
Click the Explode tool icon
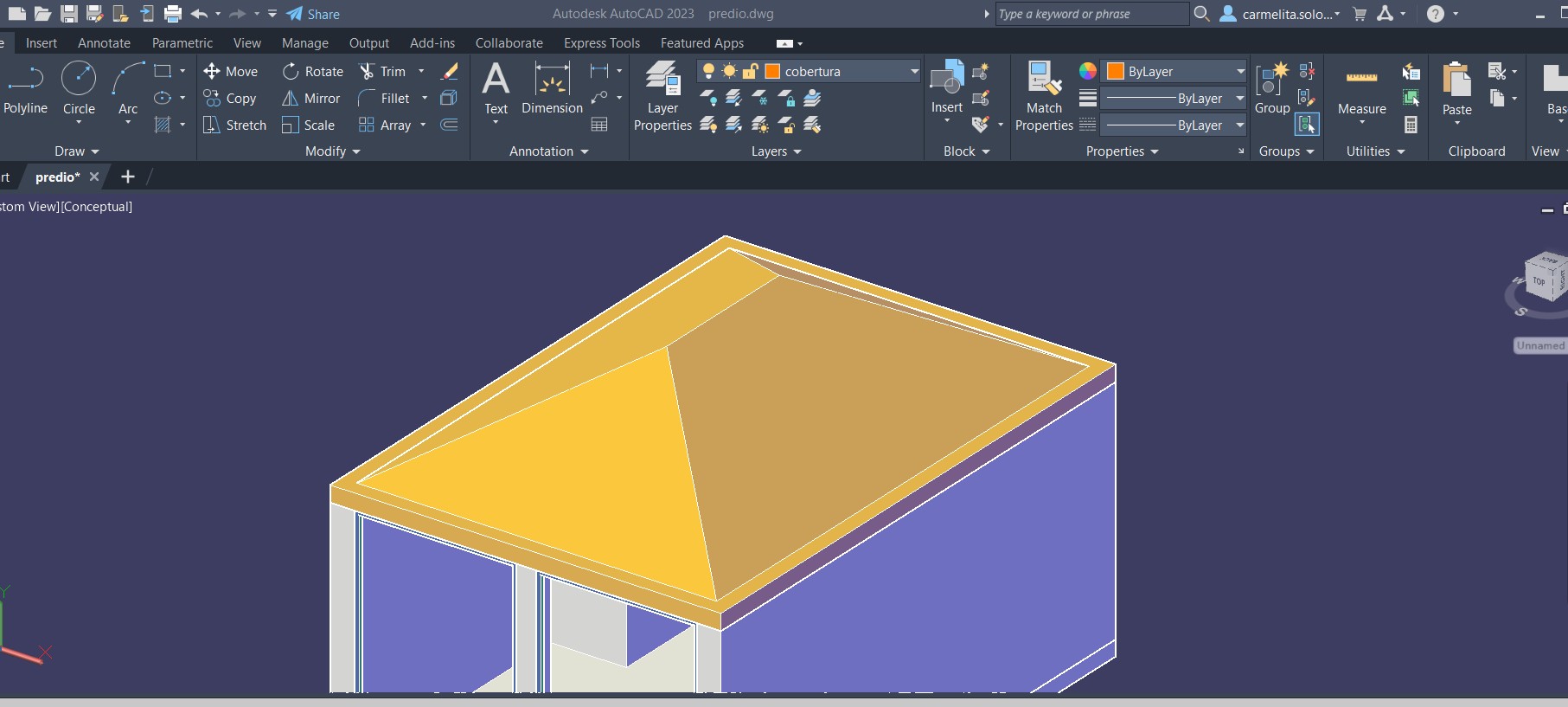click(449, 98)
